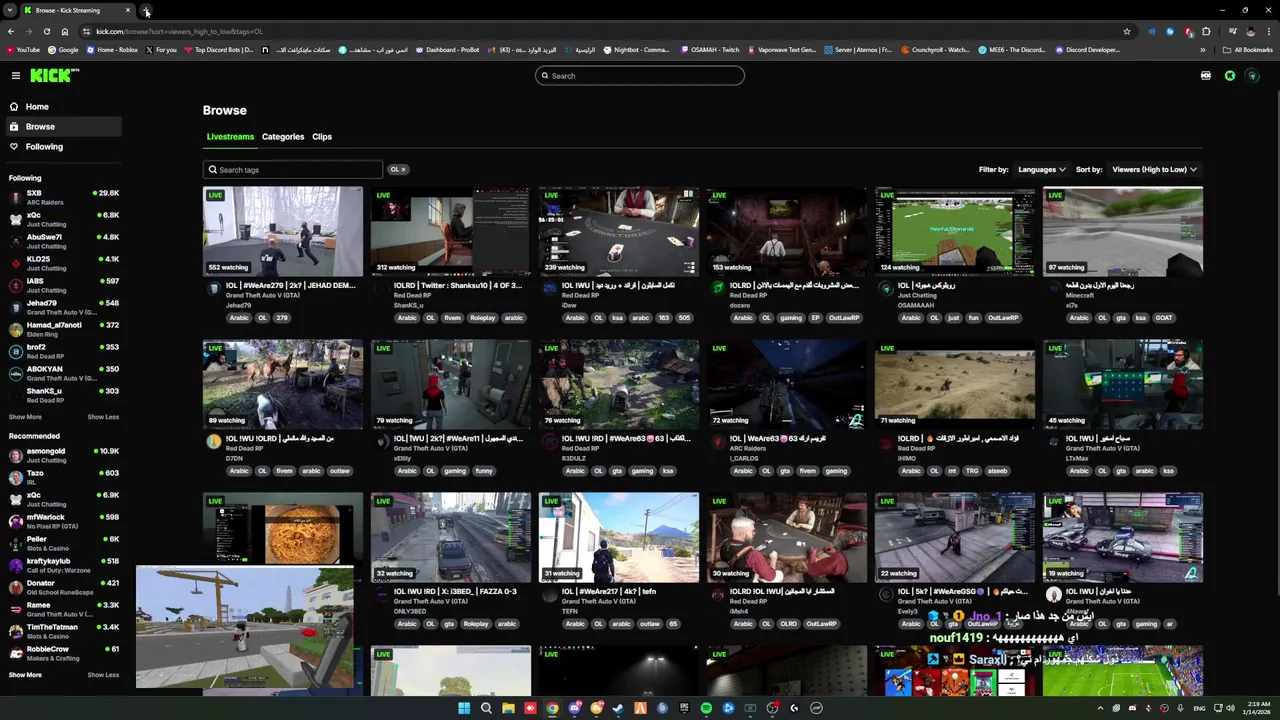Open the Minecraft stream with 97 watching
The height and width of the screenshot is (720, 1280).
1123,231
